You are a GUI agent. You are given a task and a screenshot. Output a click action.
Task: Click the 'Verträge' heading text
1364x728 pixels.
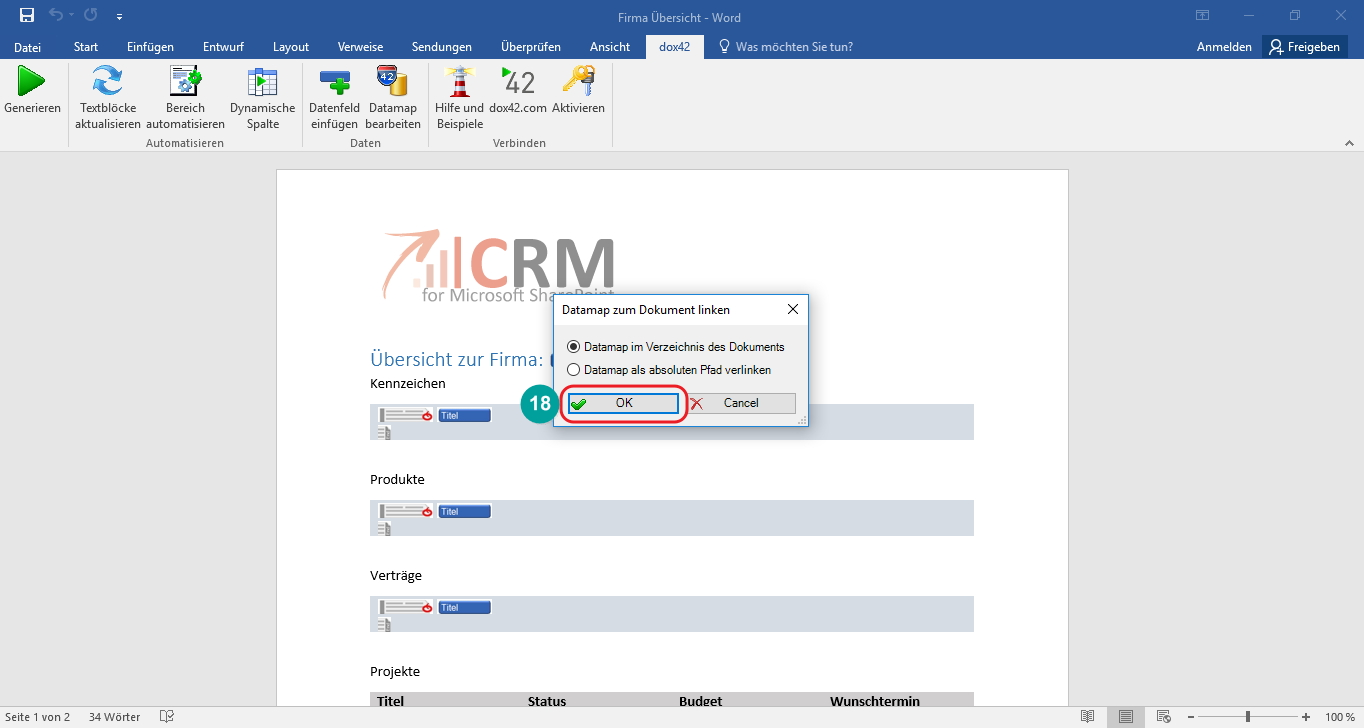coord(396,576)
